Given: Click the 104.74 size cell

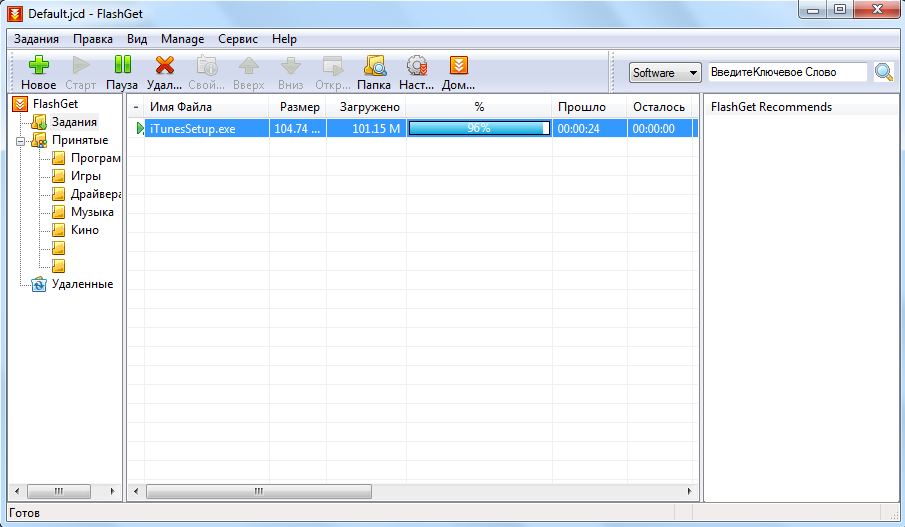Looking at the screenshot, I should point(298,129).
